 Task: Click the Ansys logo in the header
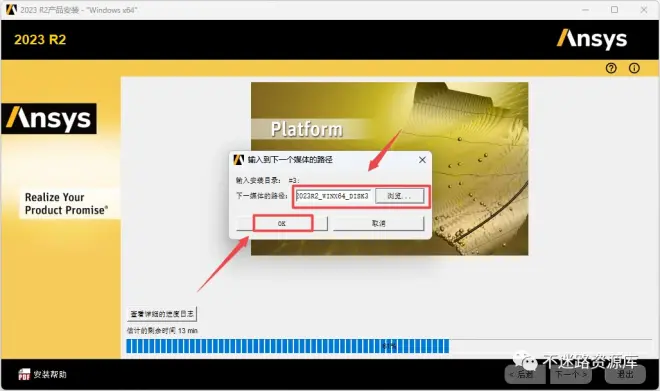[x=592, y=40]
